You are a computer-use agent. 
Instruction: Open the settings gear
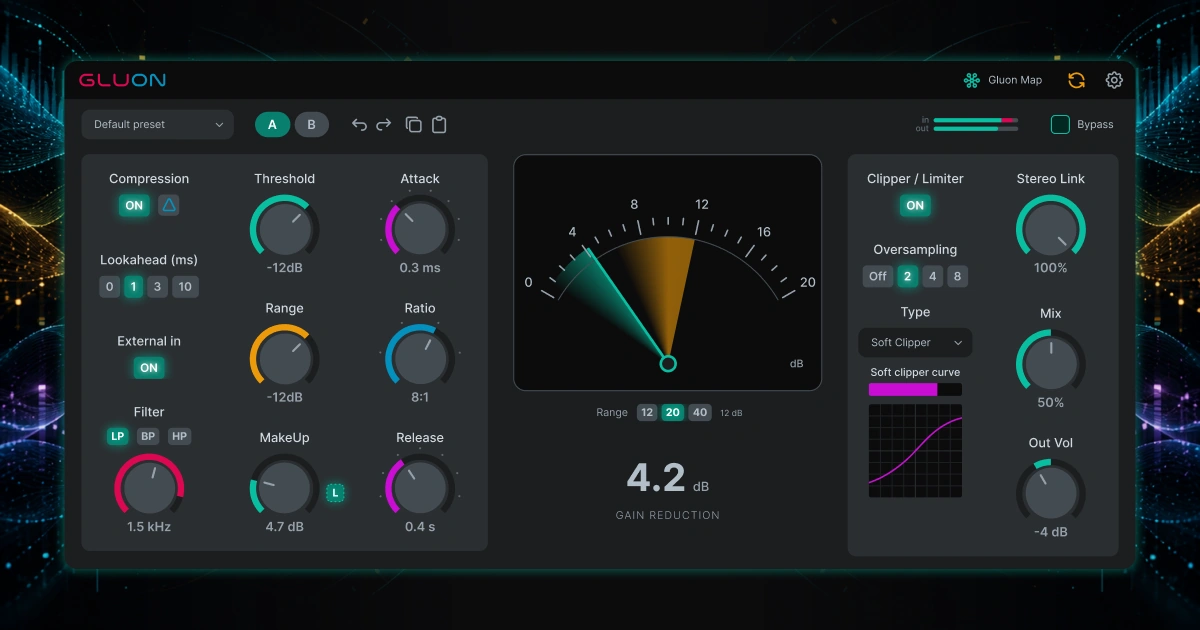coord(1114,80)
